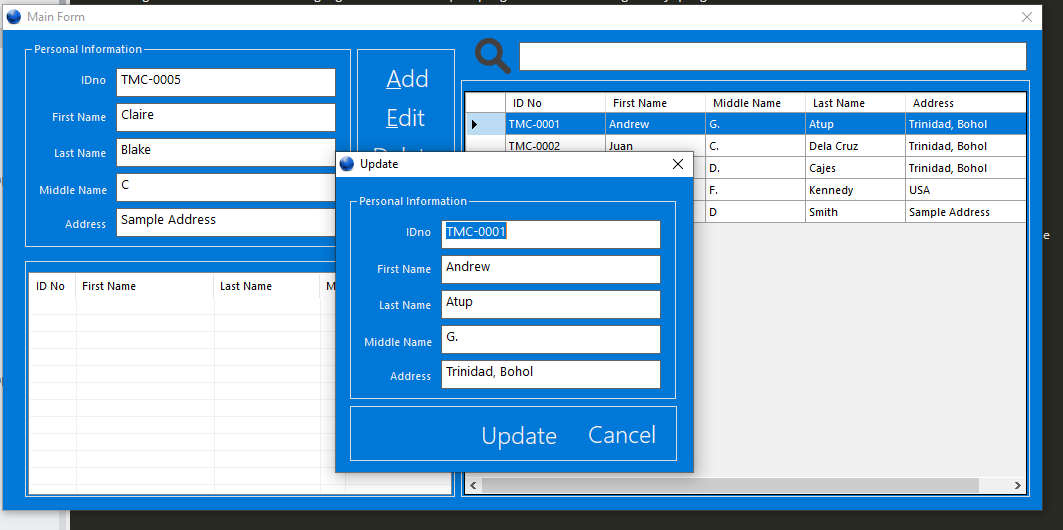Click Sample Address cell in the grid
Screen dimensions: 1063x530
965,212
